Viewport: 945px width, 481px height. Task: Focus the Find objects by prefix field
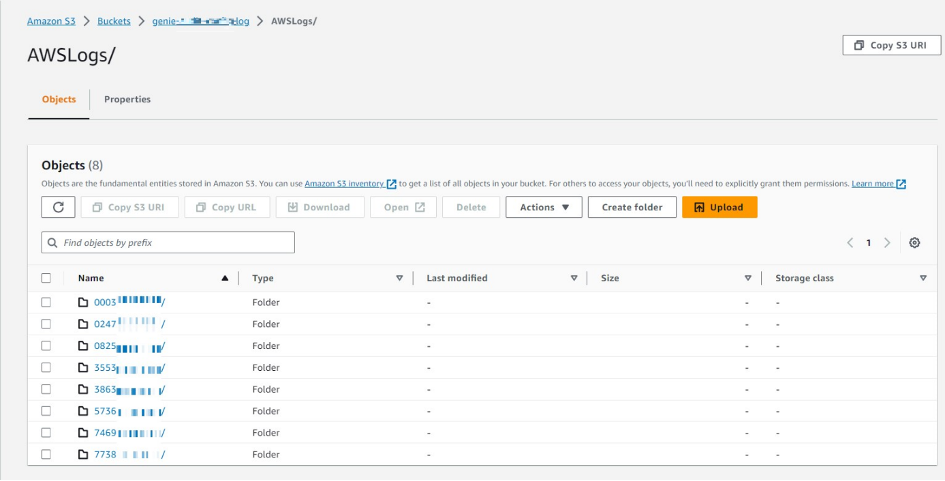point(168,243)
